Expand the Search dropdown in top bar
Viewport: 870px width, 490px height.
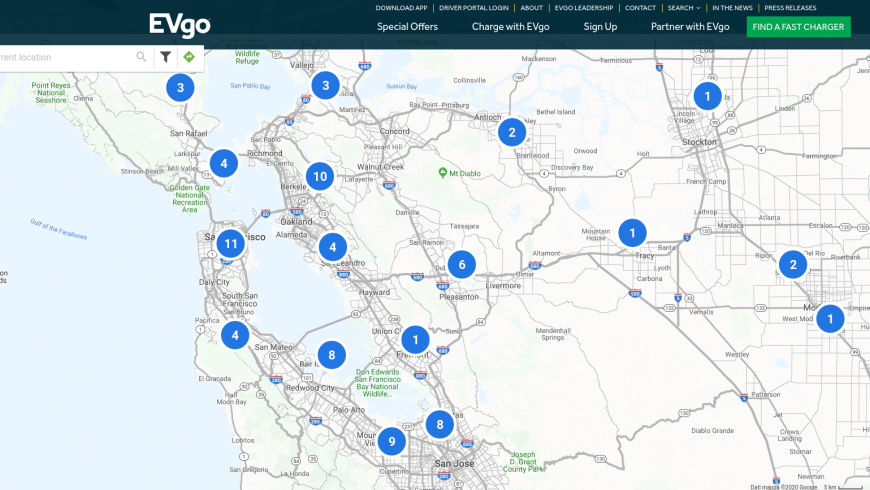[x=684, y=8]
